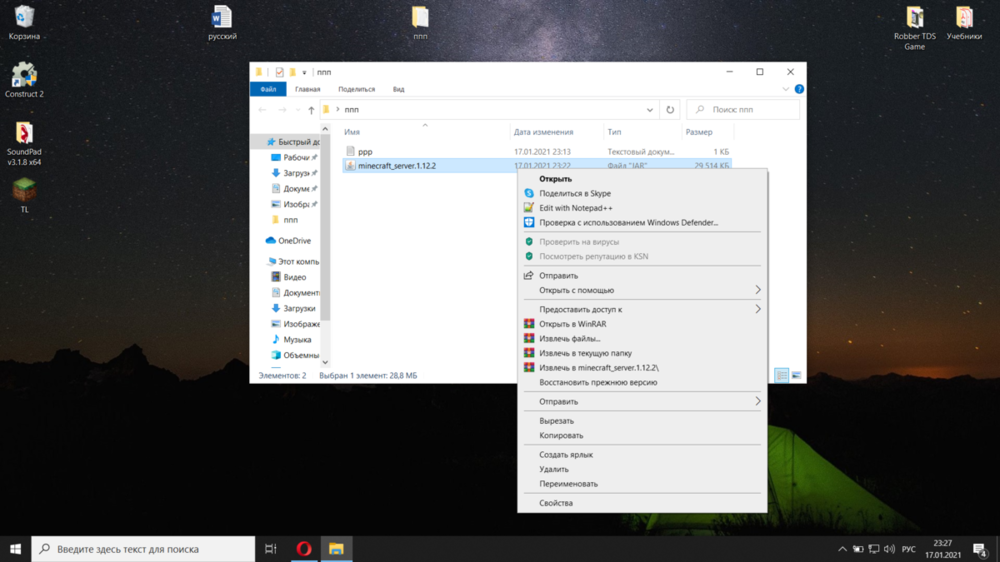Click the refresh button beside the address bar
This screenshot has height=562, width=1000.
coord(670,110)
